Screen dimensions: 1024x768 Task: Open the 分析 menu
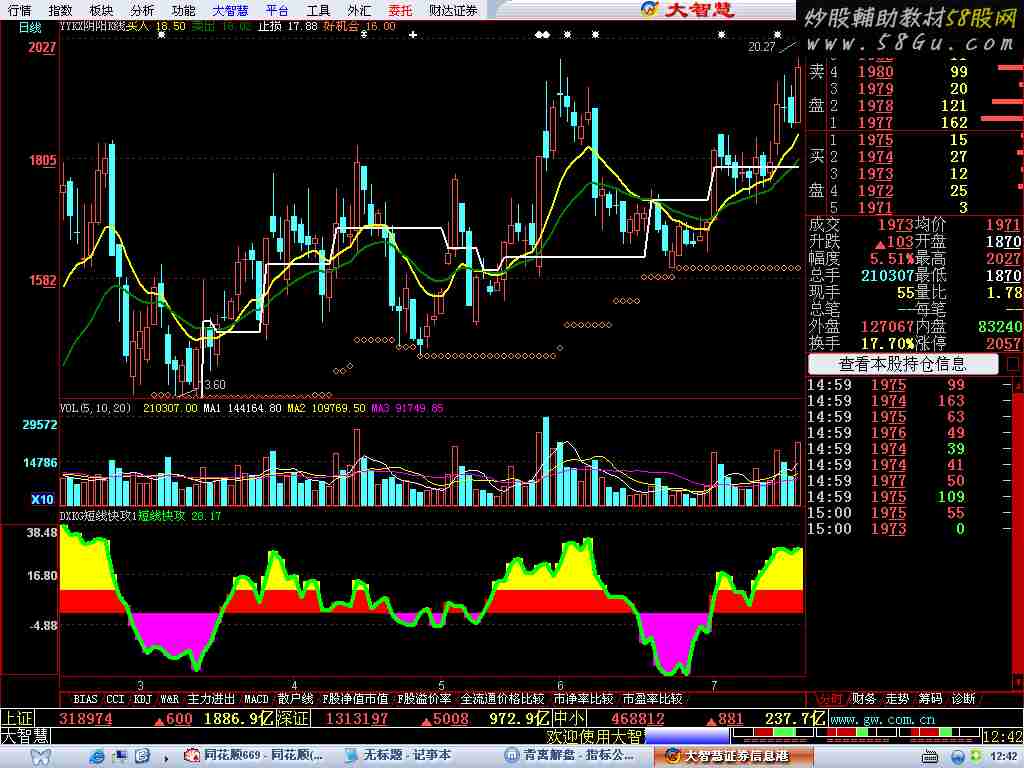tap(142, 10)
